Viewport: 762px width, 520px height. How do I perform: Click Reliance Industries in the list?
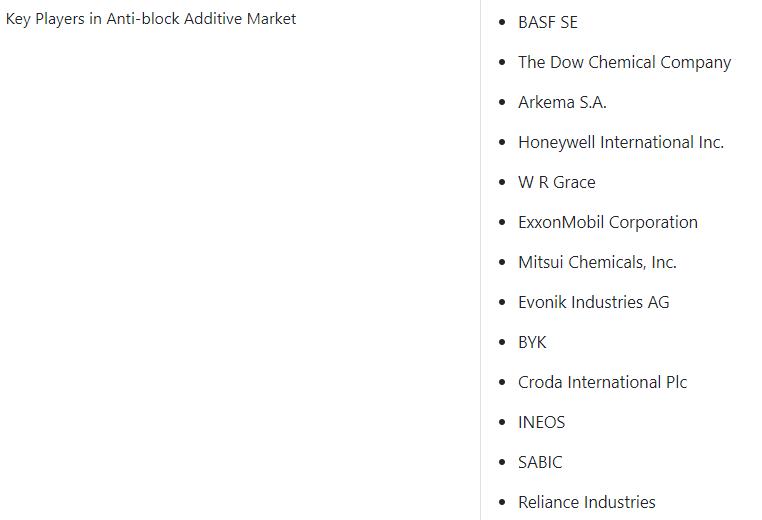[587, 502]
